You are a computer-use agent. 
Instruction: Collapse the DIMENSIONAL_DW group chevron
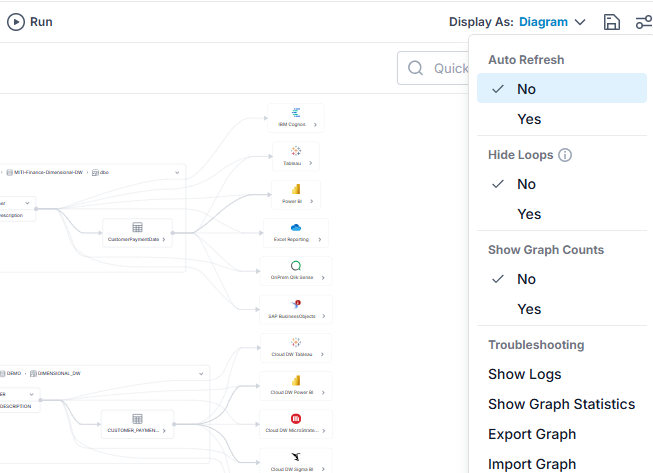click(201, 373)
